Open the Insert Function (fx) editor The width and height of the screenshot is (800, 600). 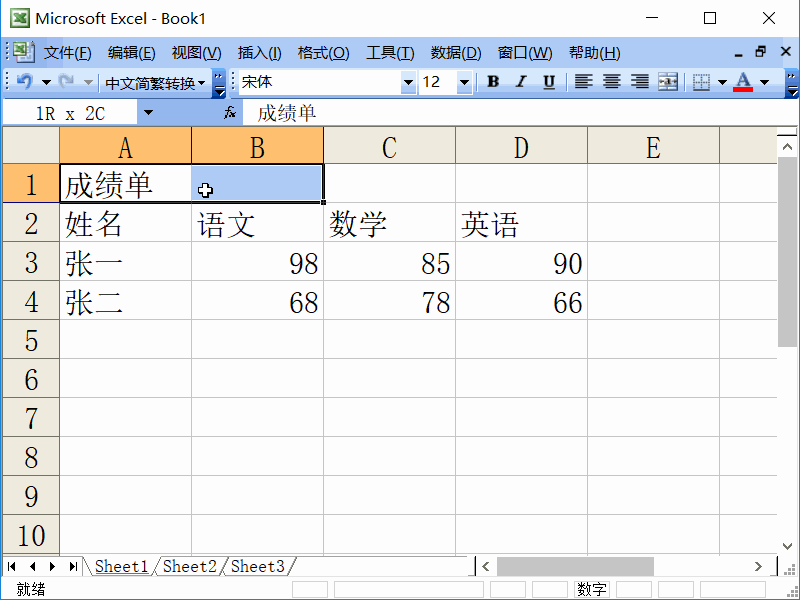[228, 112]
